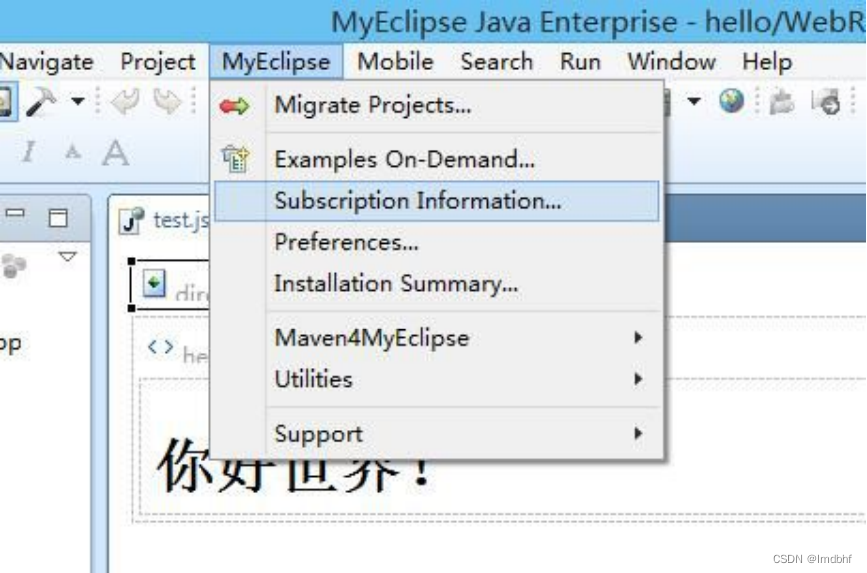867x573 pixels.
Task: Open the Project menu
Action: pyautogui.click(x=158, y=61)
